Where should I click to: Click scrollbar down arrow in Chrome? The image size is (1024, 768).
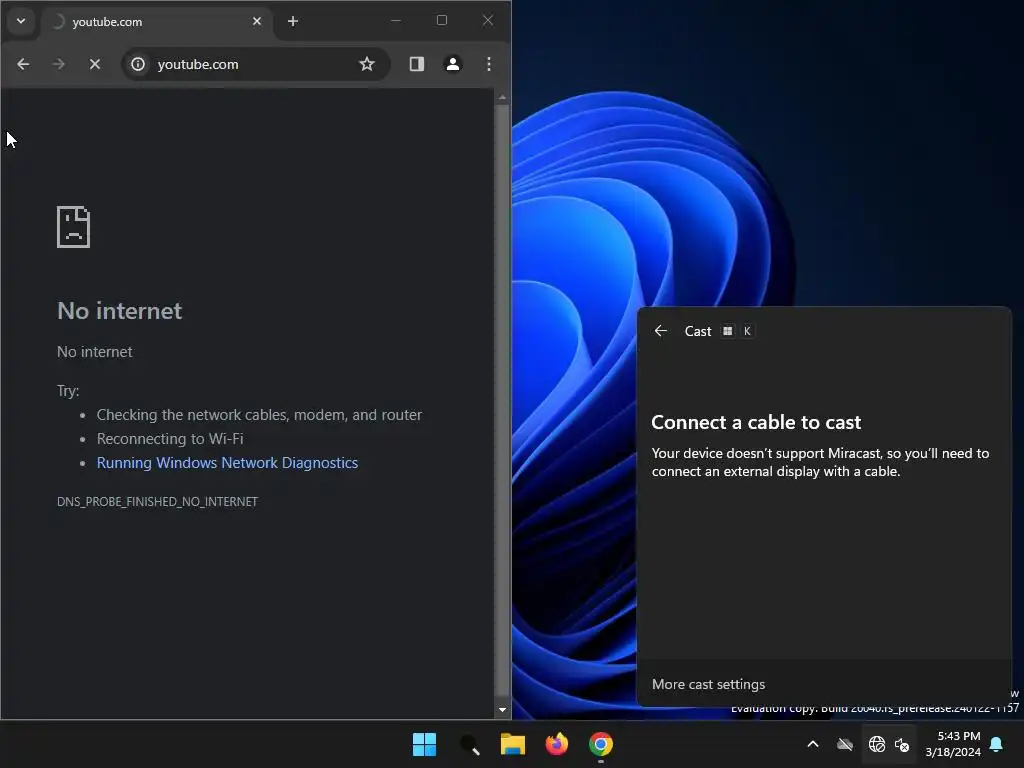pos(502,709)
